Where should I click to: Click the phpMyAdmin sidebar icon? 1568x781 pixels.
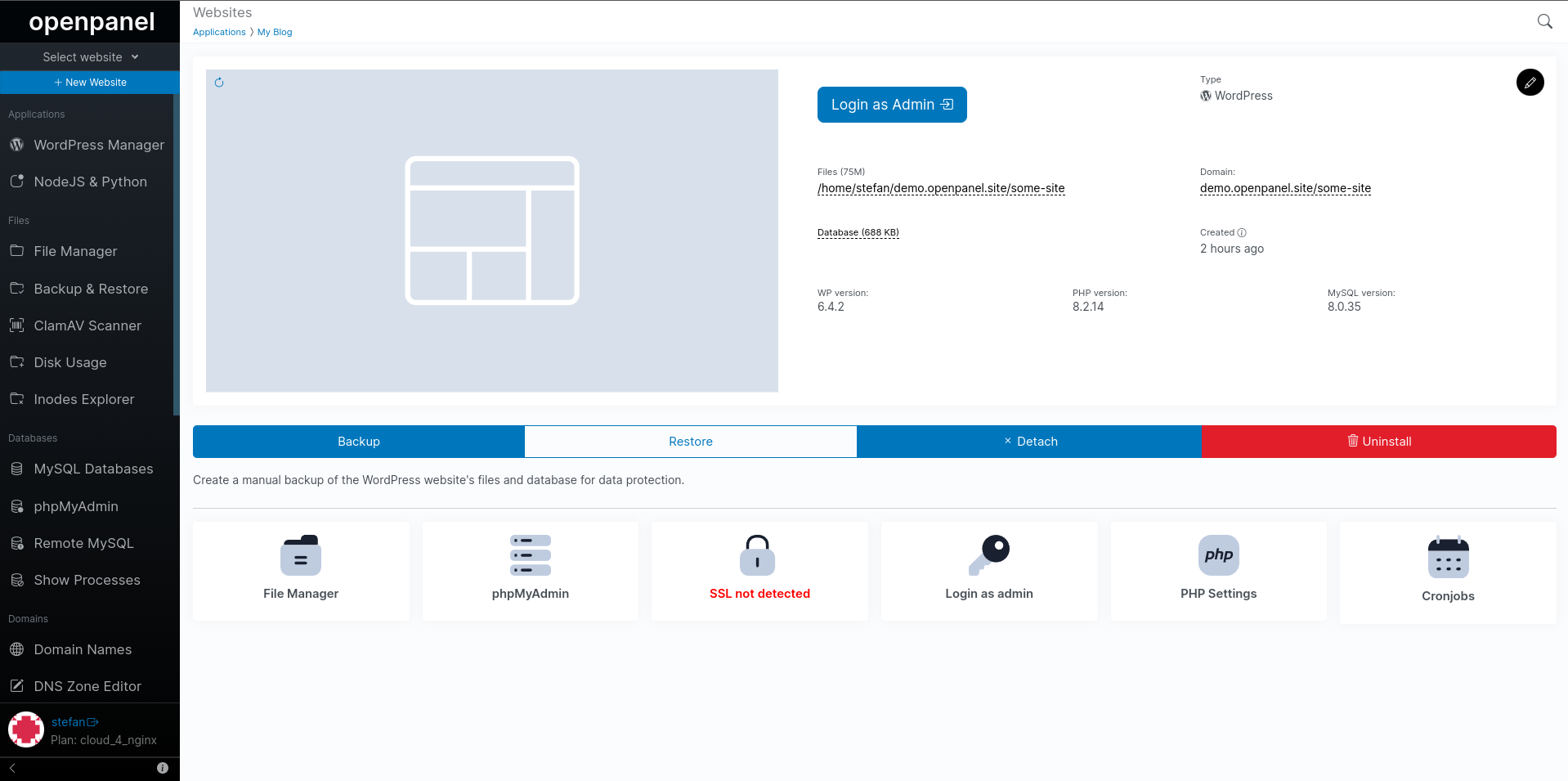17,506
